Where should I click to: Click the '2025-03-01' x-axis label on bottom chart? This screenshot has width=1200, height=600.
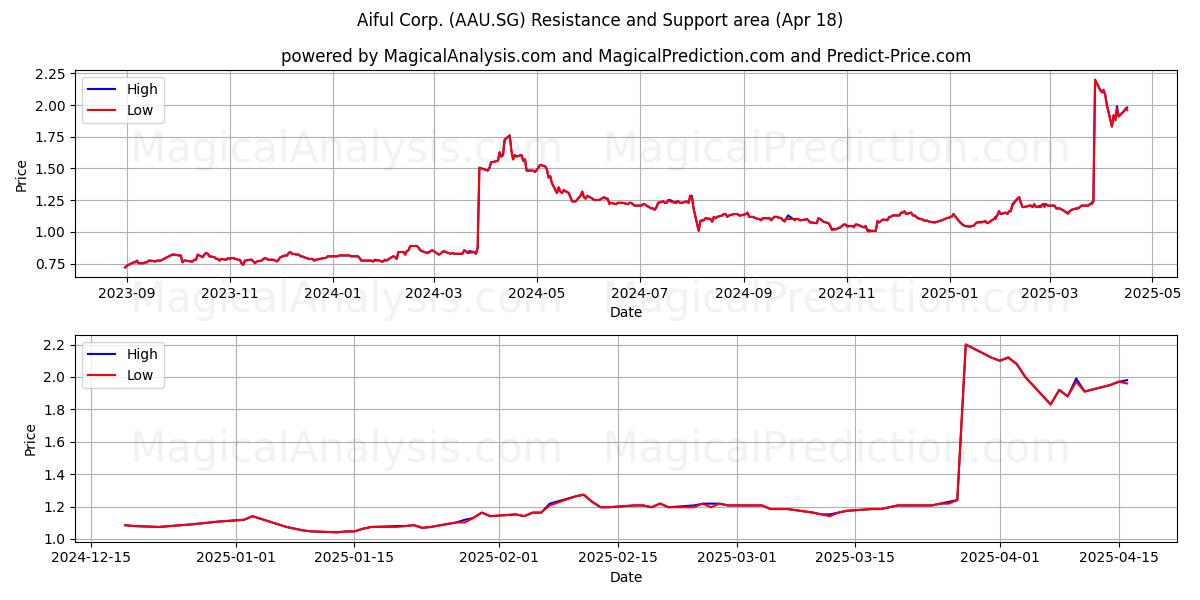[x=737, y=558]
